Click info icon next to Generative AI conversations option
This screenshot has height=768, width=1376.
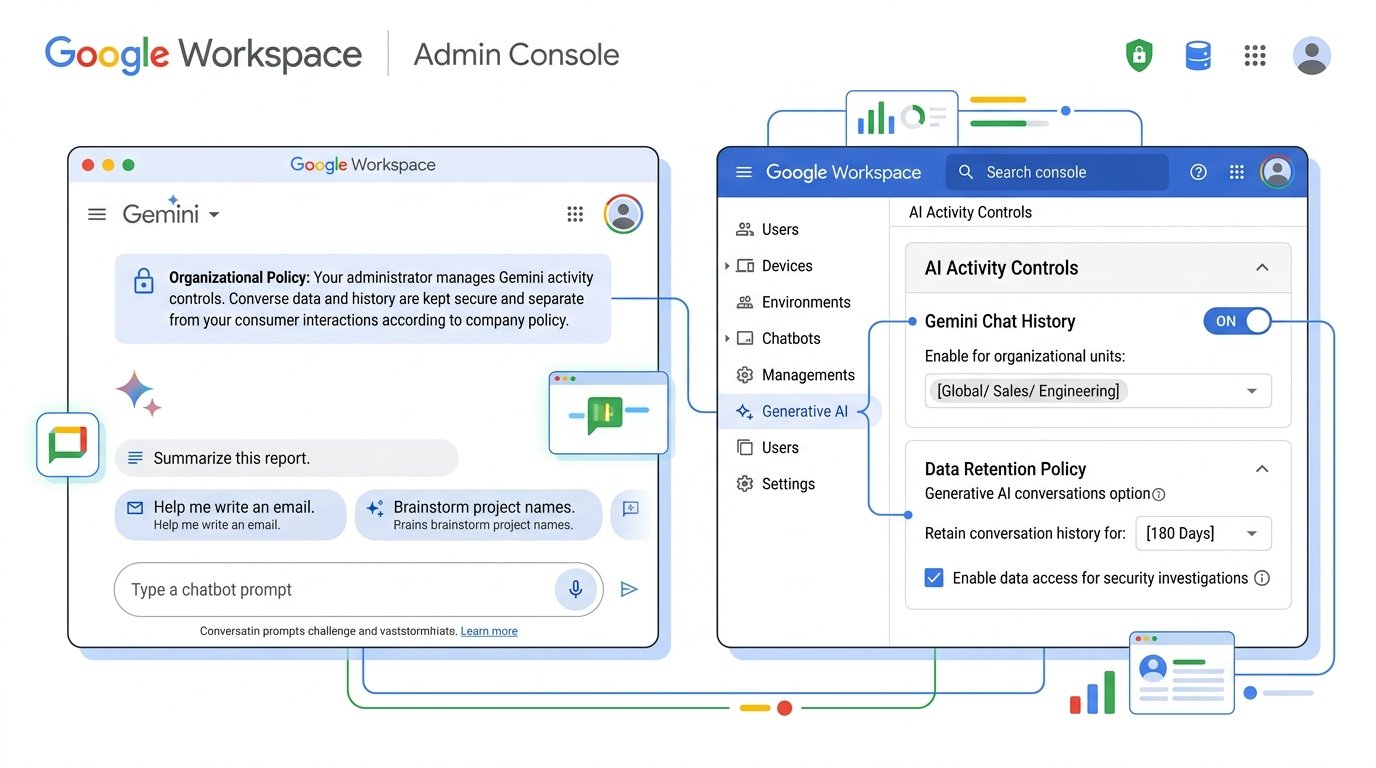(x=1159, y=494)
